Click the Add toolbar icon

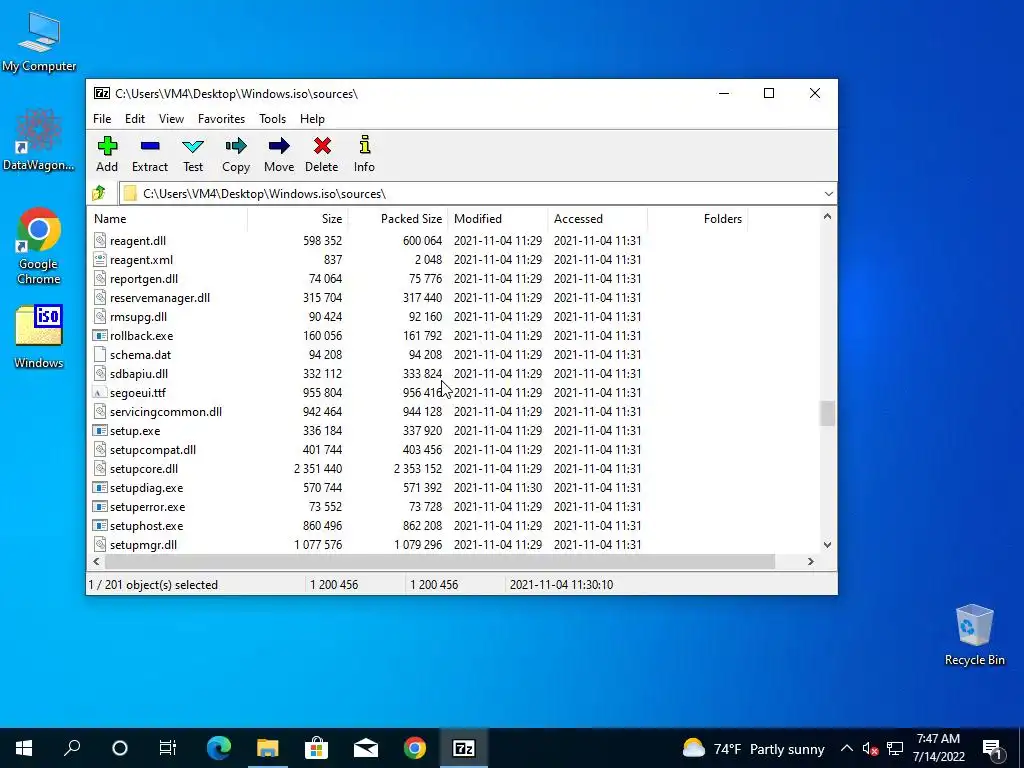coord(107,146)
